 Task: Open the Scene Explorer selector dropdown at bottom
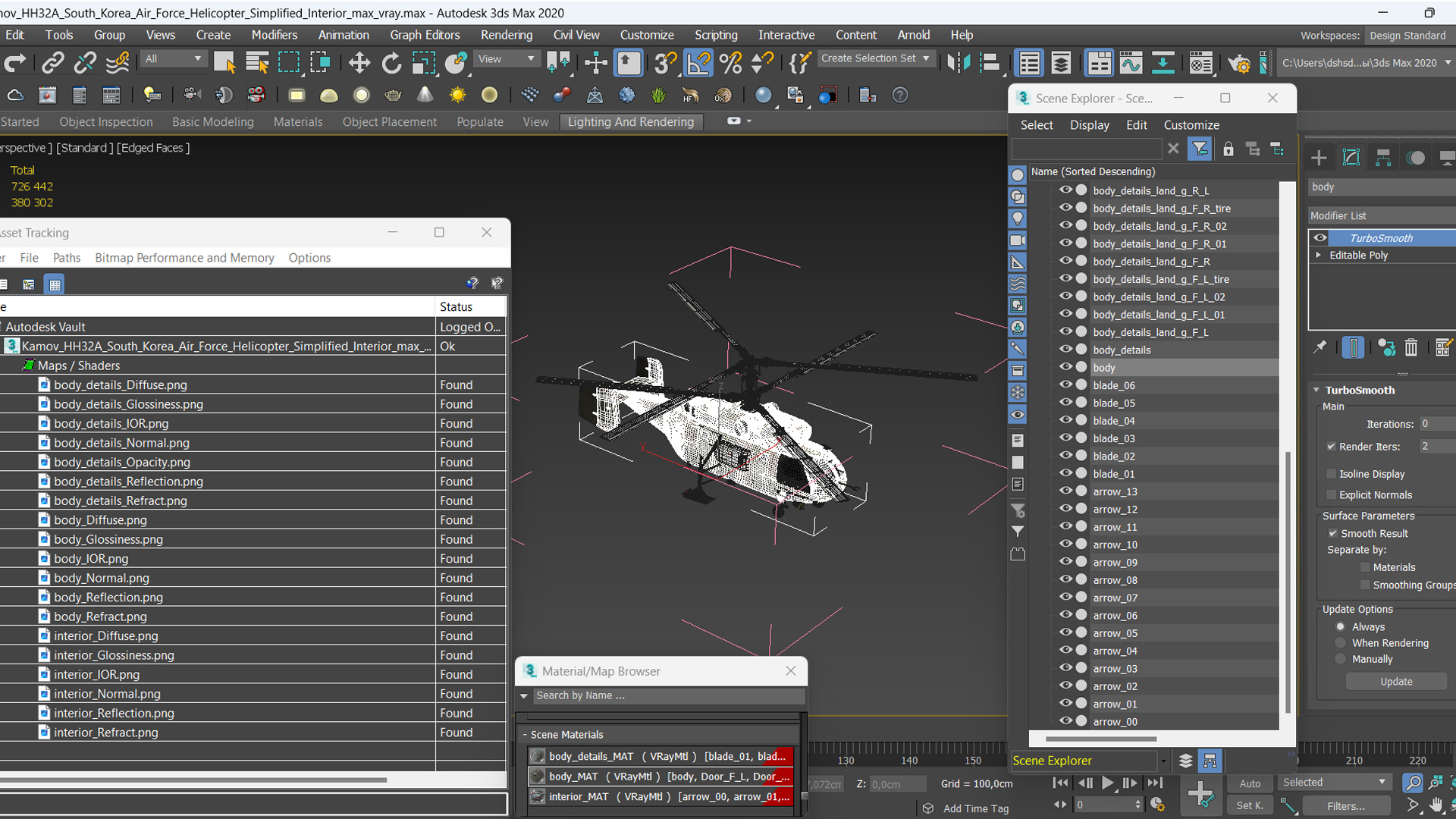[1163, 761]
